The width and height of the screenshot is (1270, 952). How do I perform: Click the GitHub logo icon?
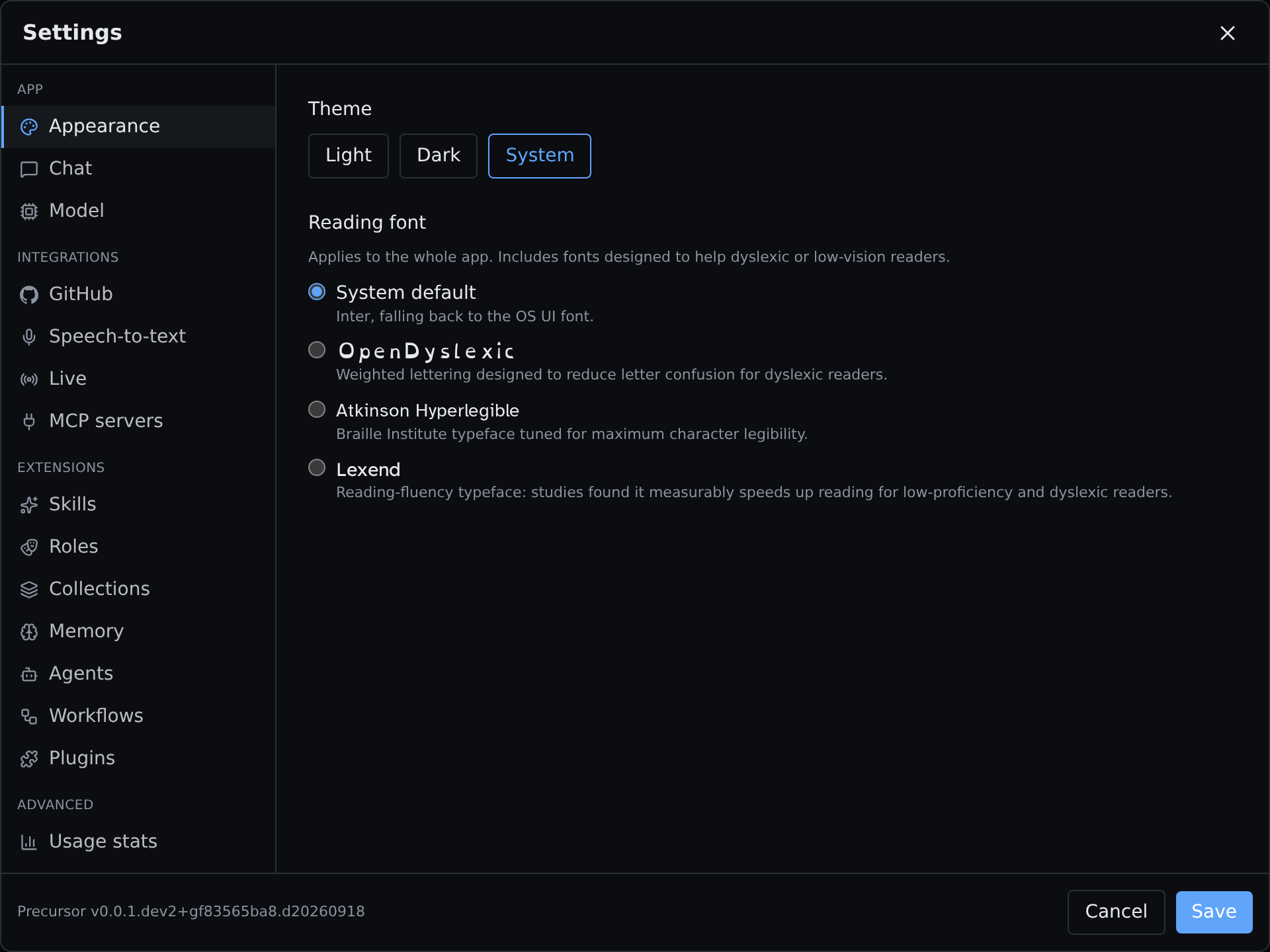coord(29,295)
